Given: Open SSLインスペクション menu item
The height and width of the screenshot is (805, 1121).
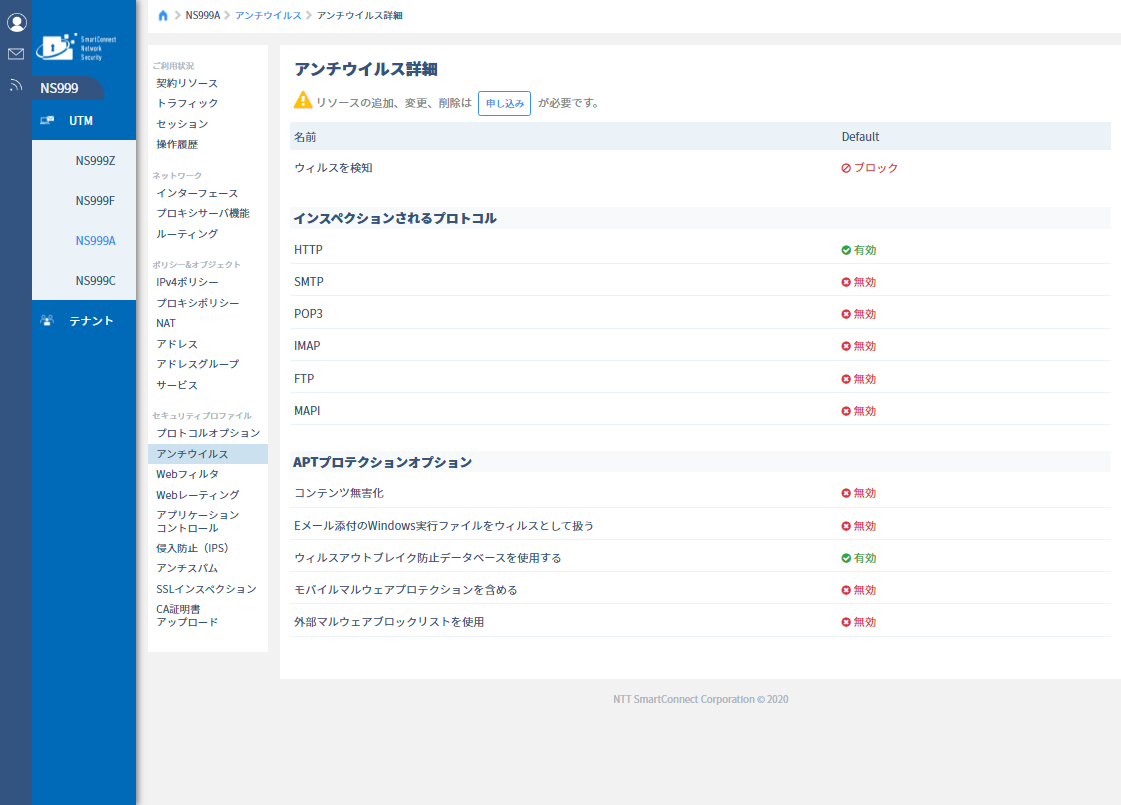Looking at the screenshot, I should tap(207, 589).
